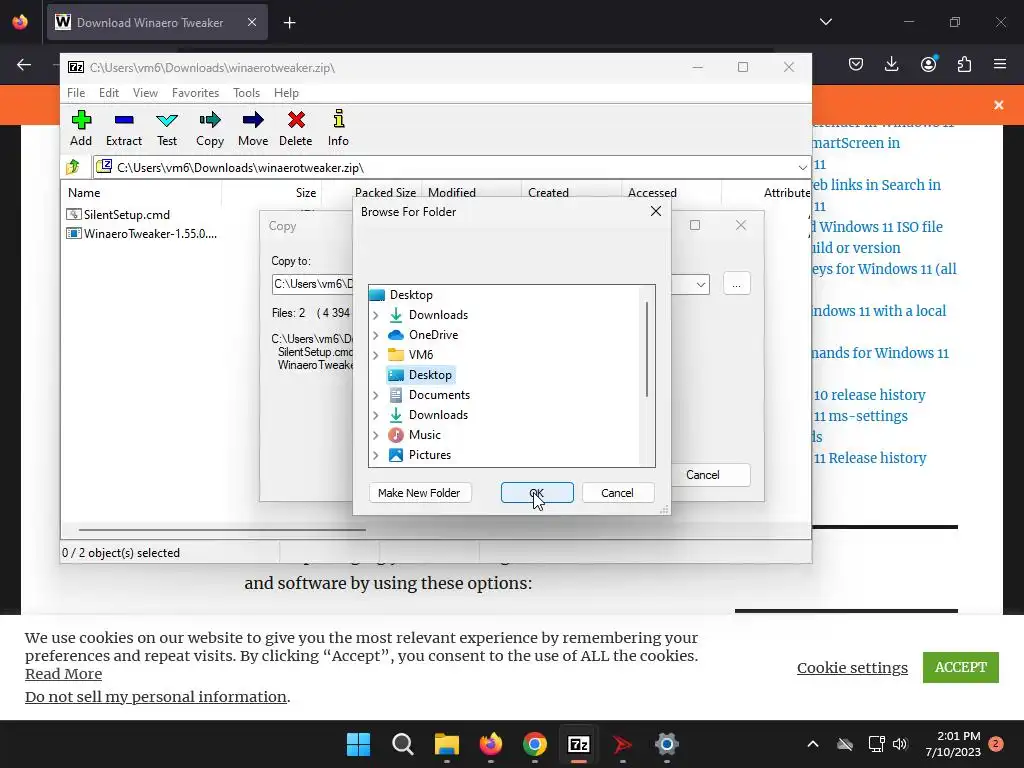The image size is (1024, 768).
Task: Open the Tools menu in 7-Zip
Action: tap(246, 93)
